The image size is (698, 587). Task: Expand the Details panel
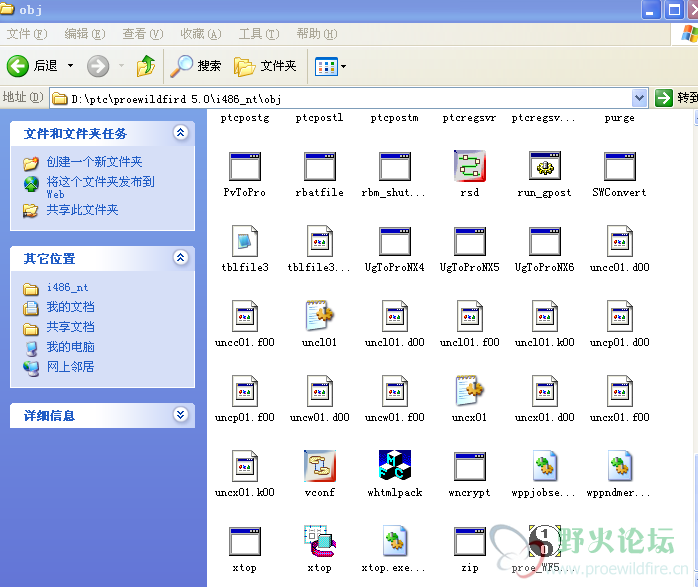[x=180, y=415]
